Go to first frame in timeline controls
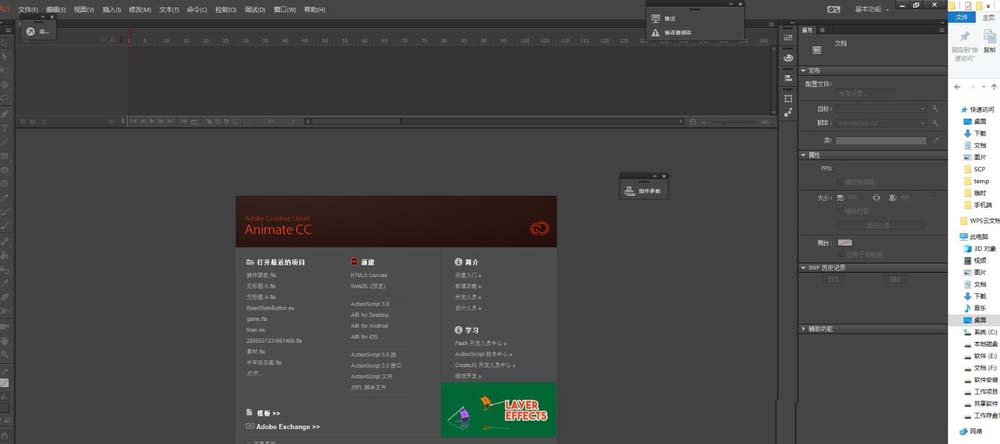 (134, 121)
